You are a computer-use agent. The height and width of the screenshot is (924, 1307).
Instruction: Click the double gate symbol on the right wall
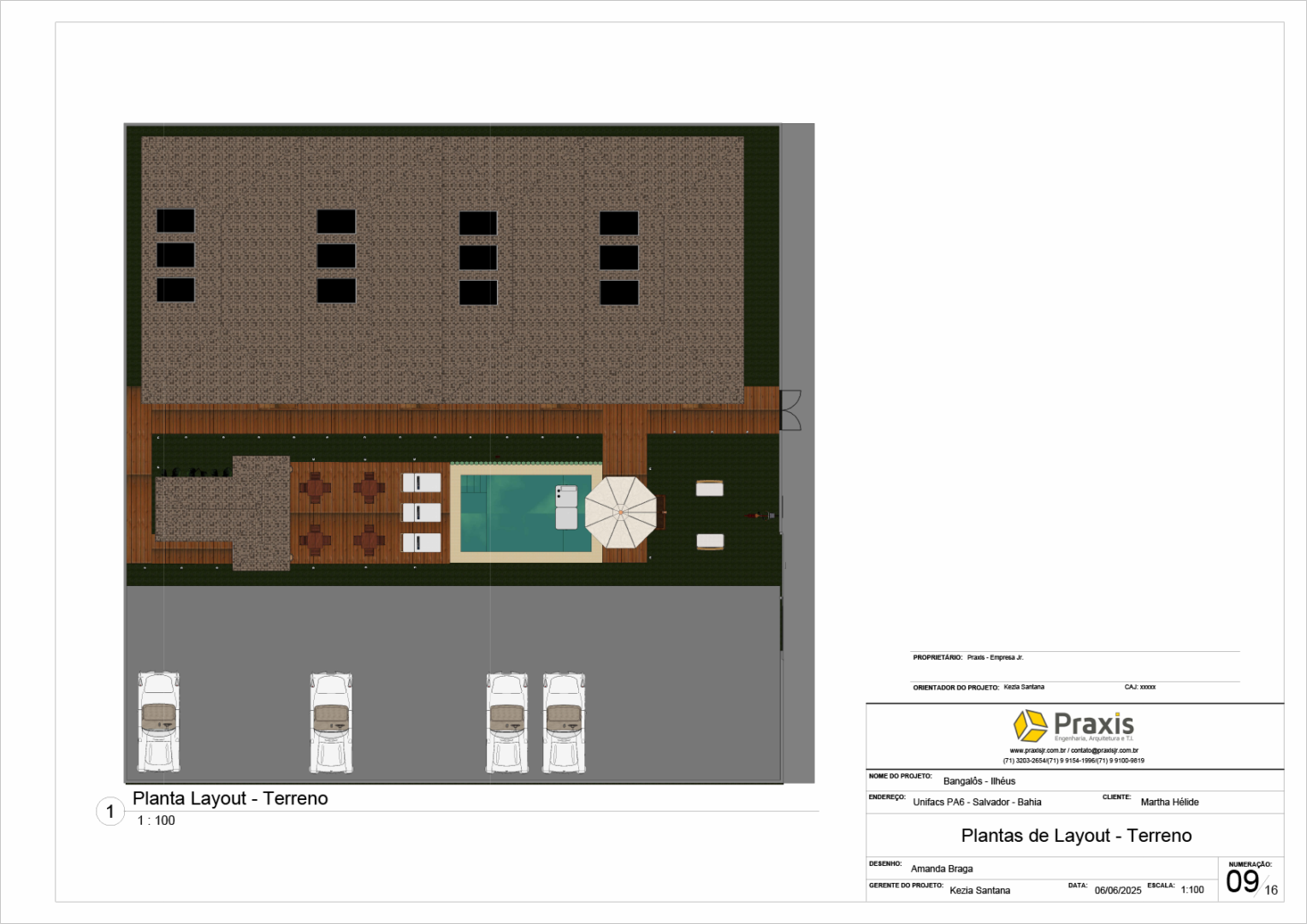[790, 410]
